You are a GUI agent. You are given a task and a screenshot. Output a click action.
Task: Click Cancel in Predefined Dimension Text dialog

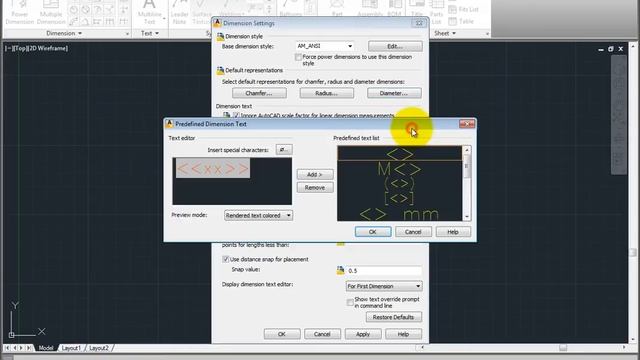point(413,232)
